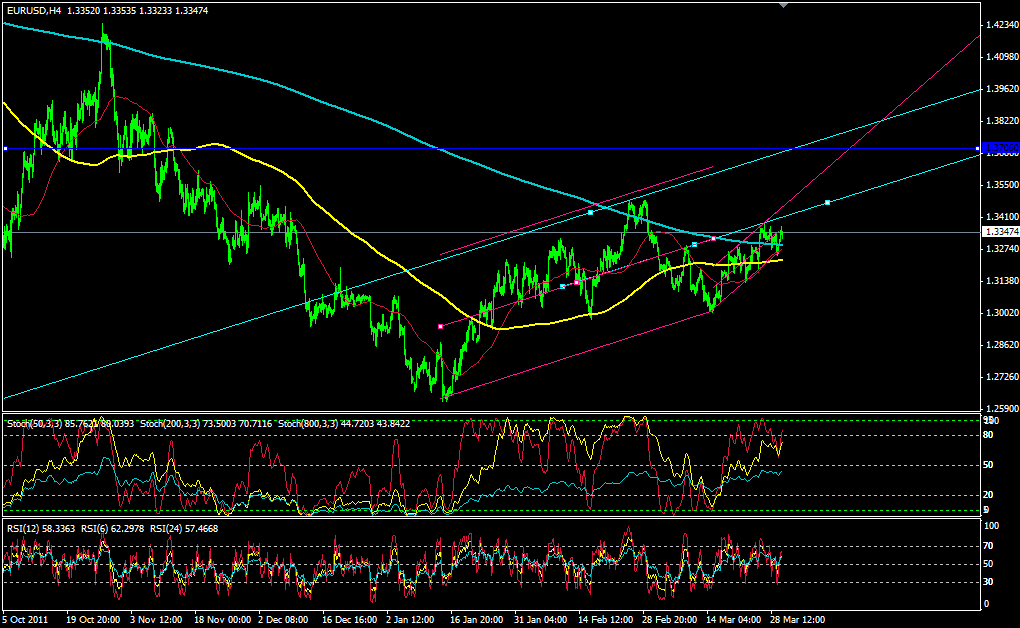Click the 14 Feb 12:00 date label
Viewport: 1020px width, 628px height.
tap(605, 620)
